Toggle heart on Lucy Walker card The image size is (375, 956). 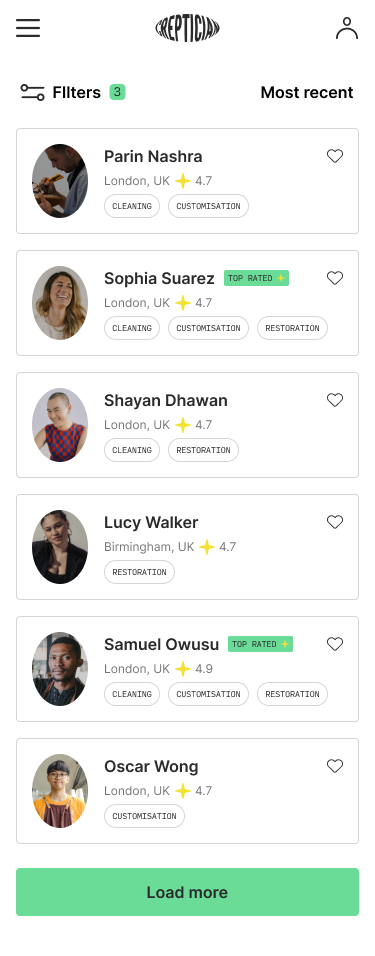335,522
